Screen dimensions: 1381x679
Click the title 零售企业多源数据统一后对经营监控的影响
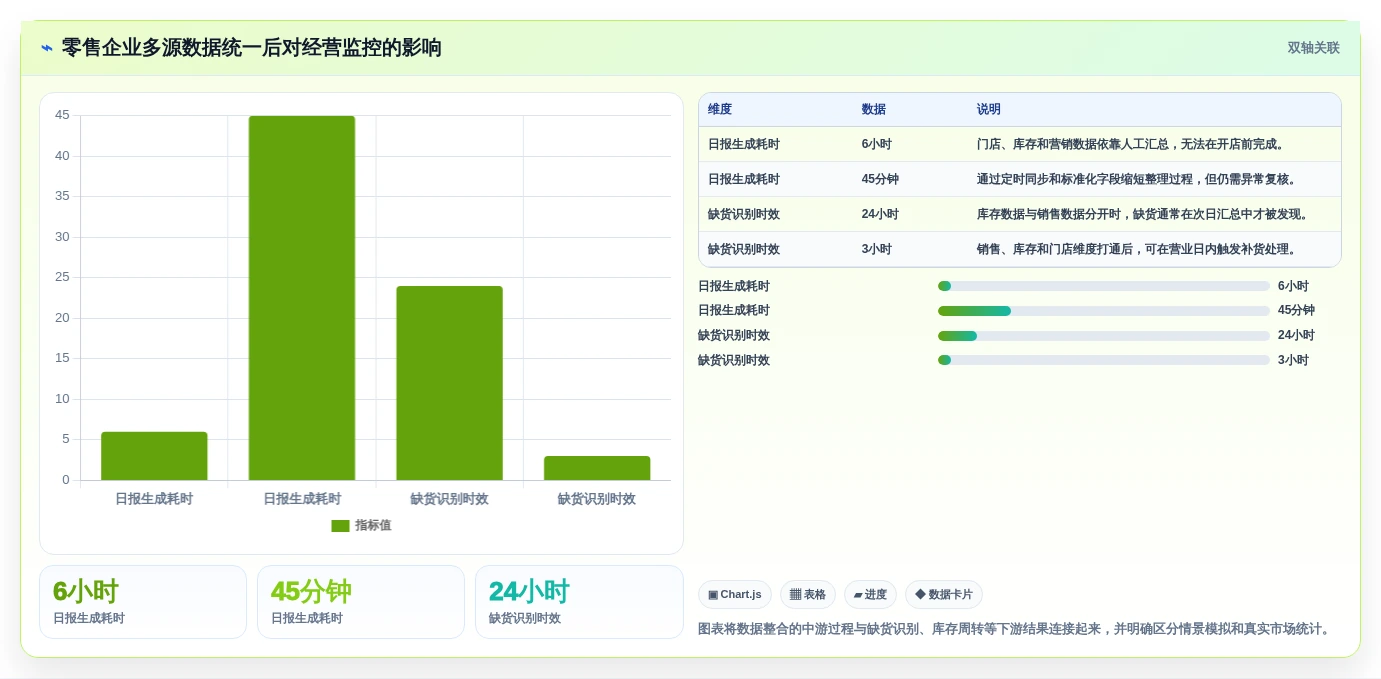click(x=252, y=48)
